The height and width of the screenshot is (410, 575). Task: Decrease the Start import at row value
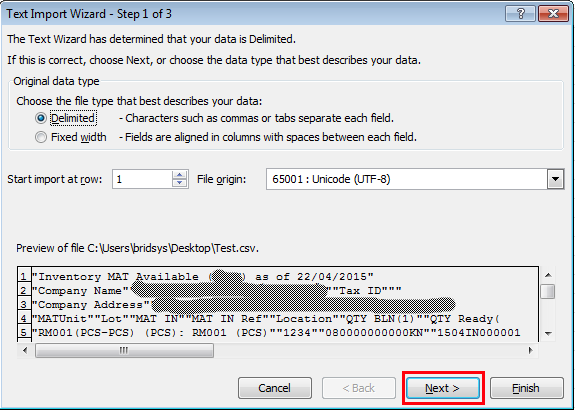tap(179, 183)
